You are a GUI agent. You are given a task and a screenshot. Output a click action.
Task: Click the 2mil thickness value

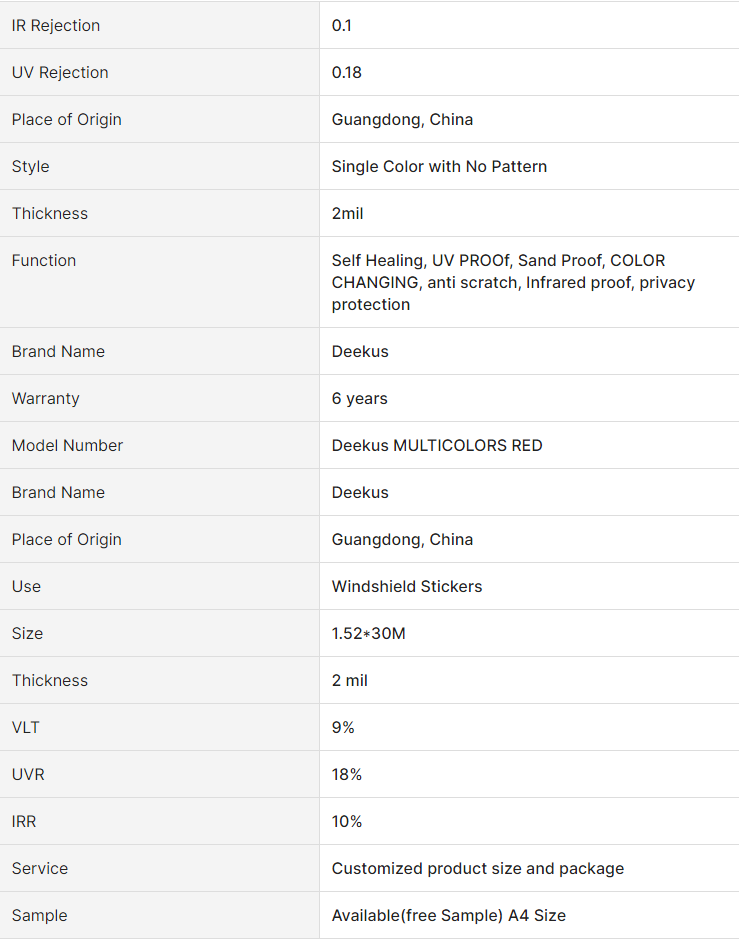coord(347,213)
